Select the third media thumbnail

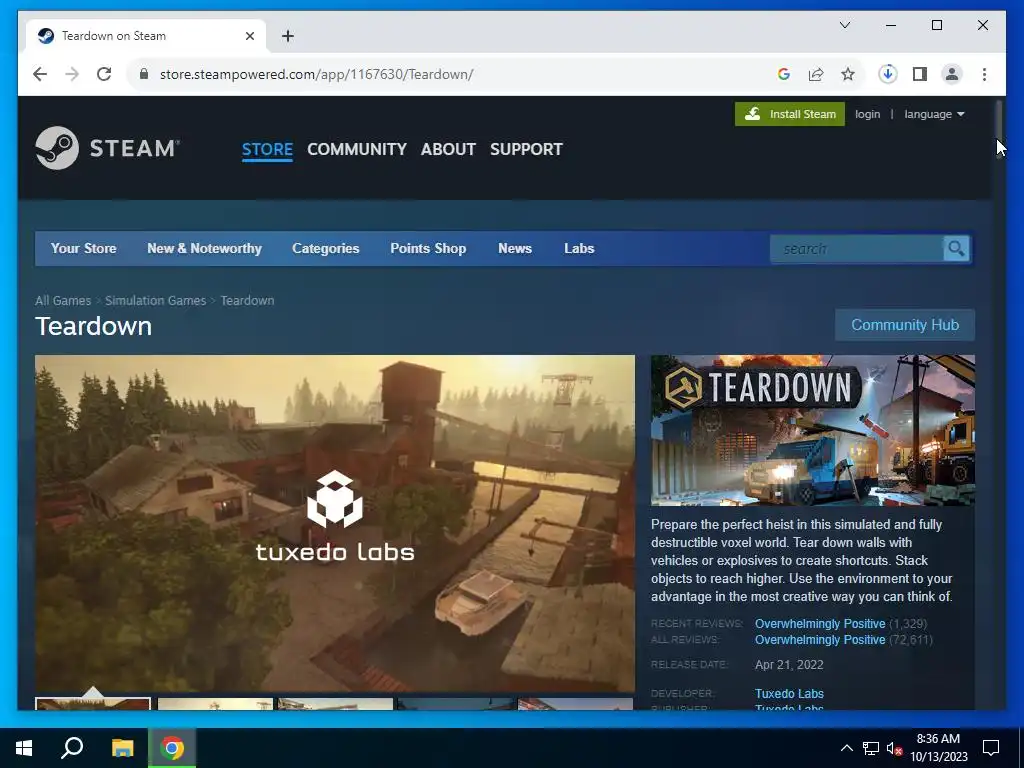point(335,704)
